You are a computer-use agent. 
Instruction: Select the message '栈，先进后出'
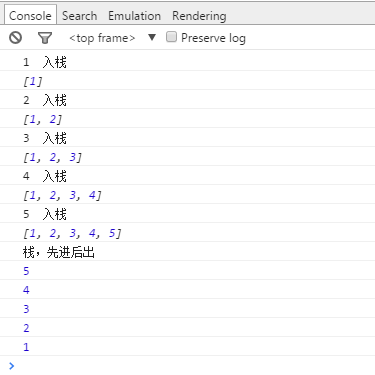[187, 252]
